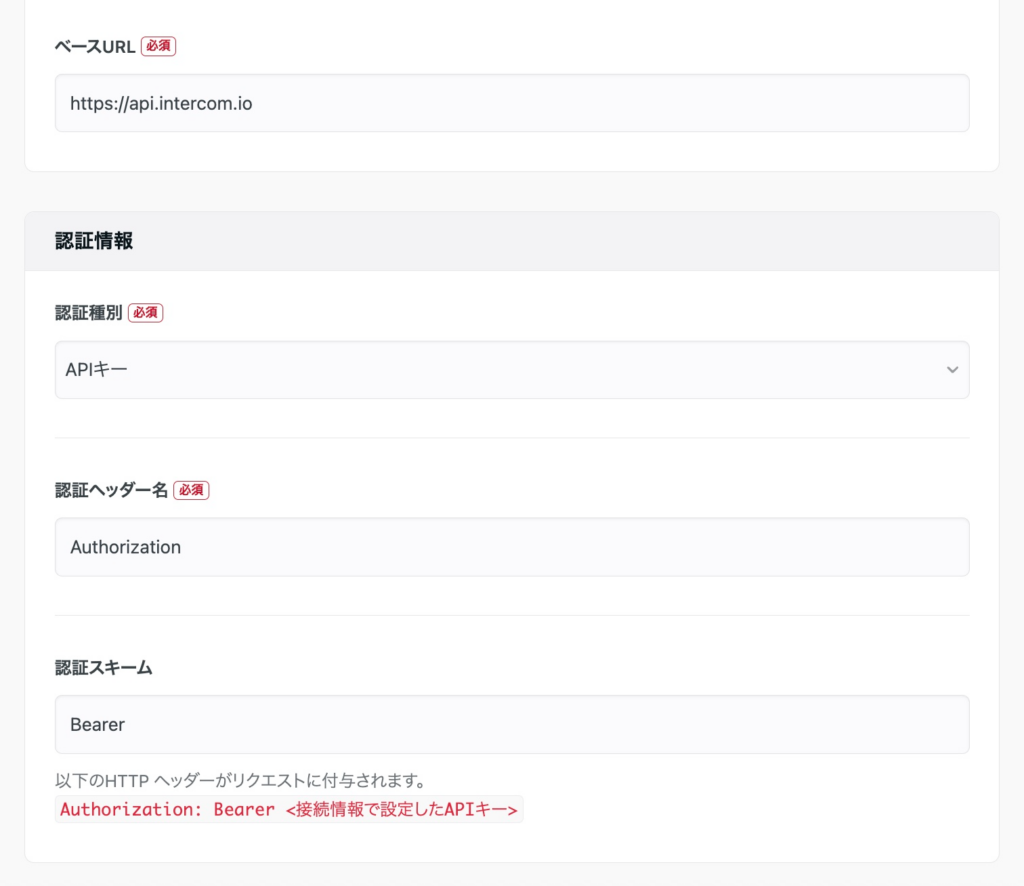Click the 認証ヘッダー名 field label
The image size is (1024, 886).
(x=111, y=490)
